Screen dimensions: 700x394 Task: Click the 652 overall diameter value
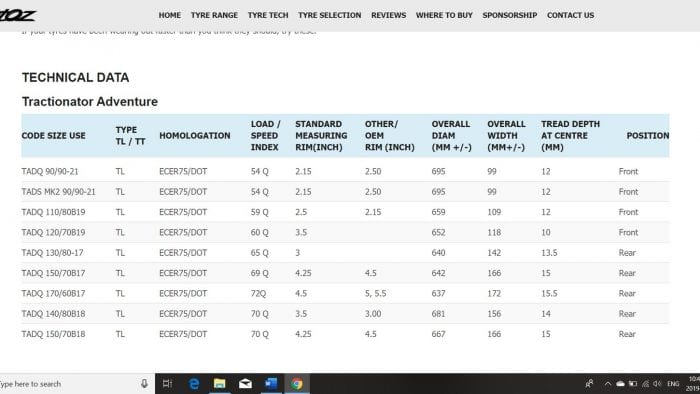[x=438, y=232]
